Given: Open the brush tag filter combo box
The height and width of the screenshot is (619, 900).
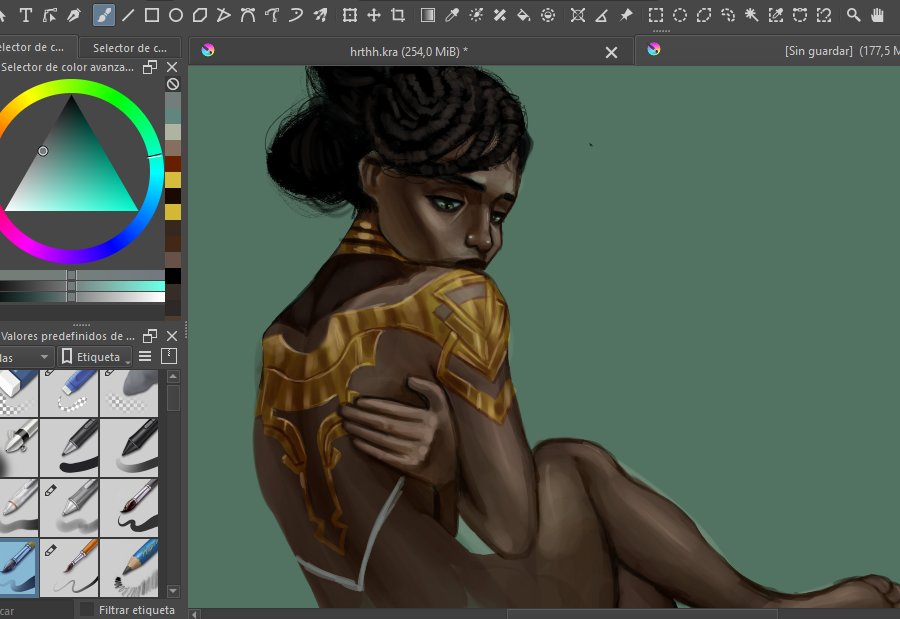Looking at the screenshot, I should click(x=25, y=357).
